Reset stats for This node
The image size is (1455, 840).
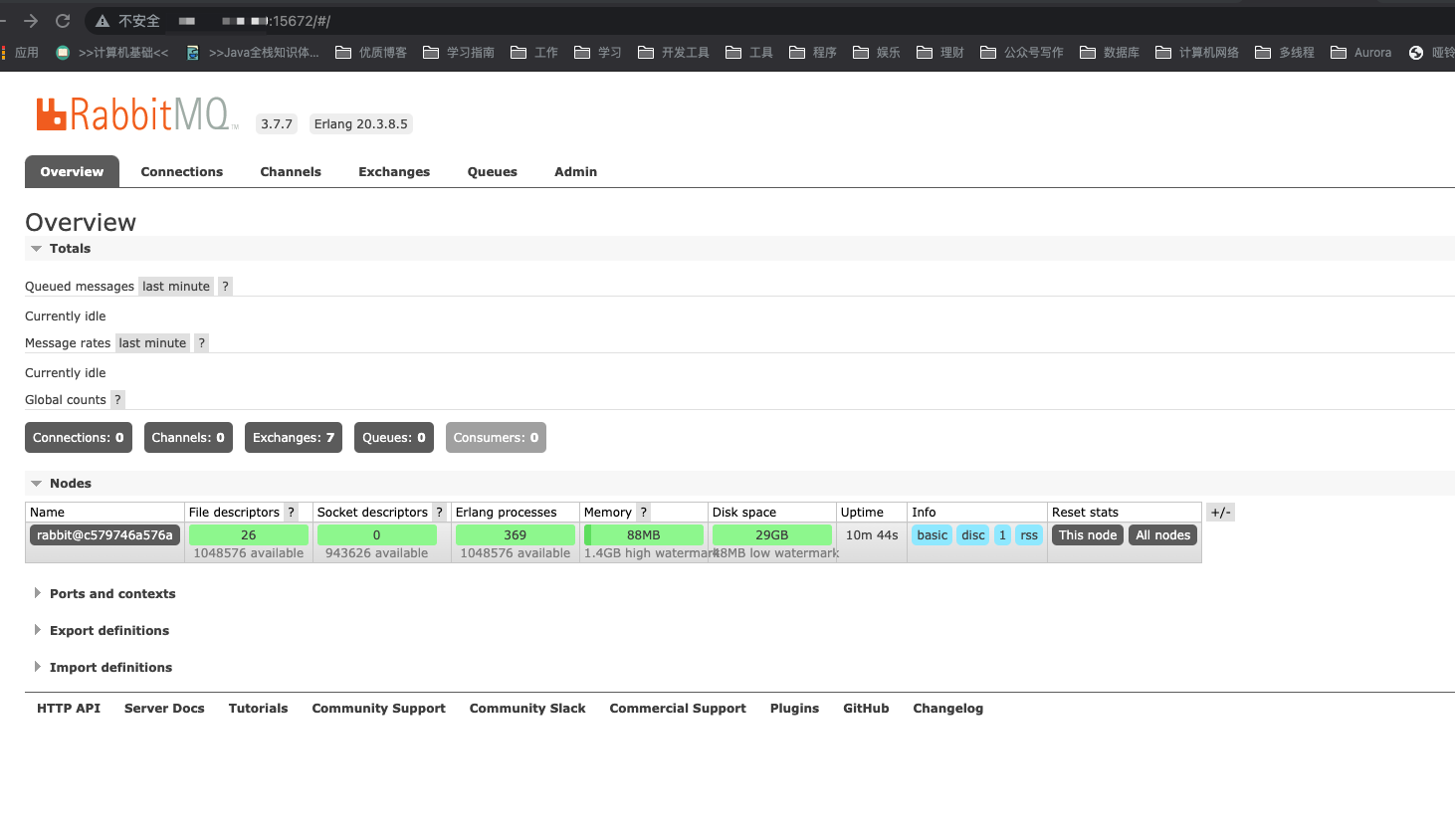[1088, 535]
